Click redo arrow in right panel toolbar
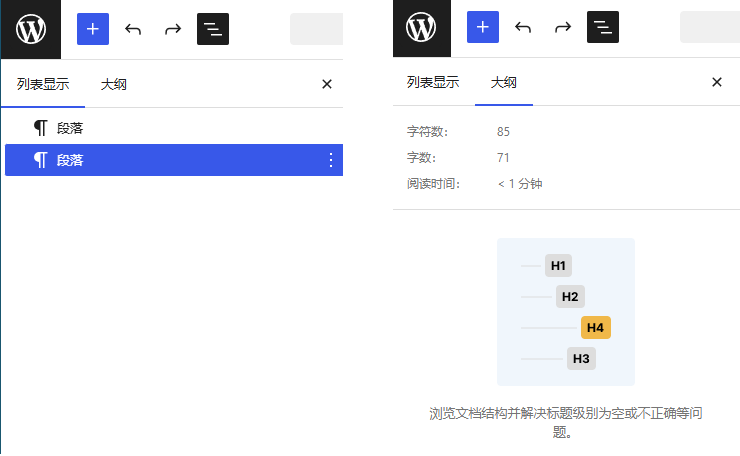This screenshot has width=740, height=456. pyautogui.click(x=563, y=27)
